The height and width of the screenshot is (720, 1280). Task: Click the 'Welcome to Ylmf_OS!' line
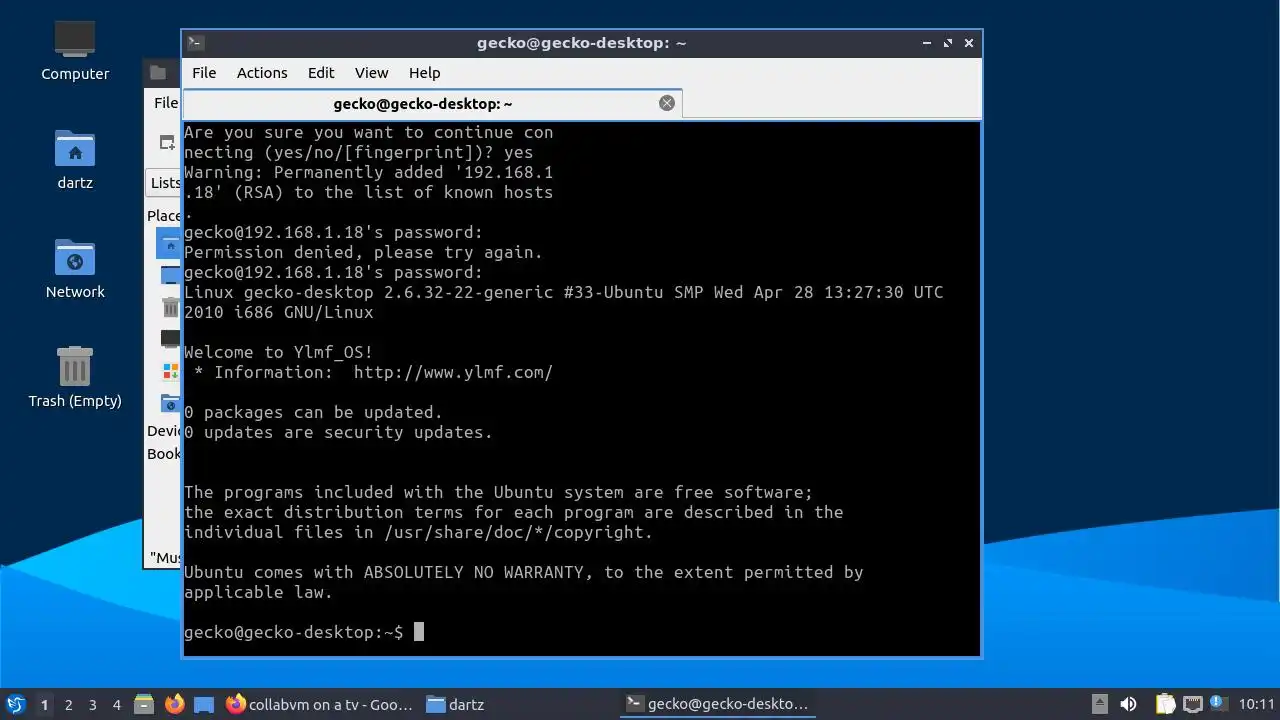[x=278, y=352]
